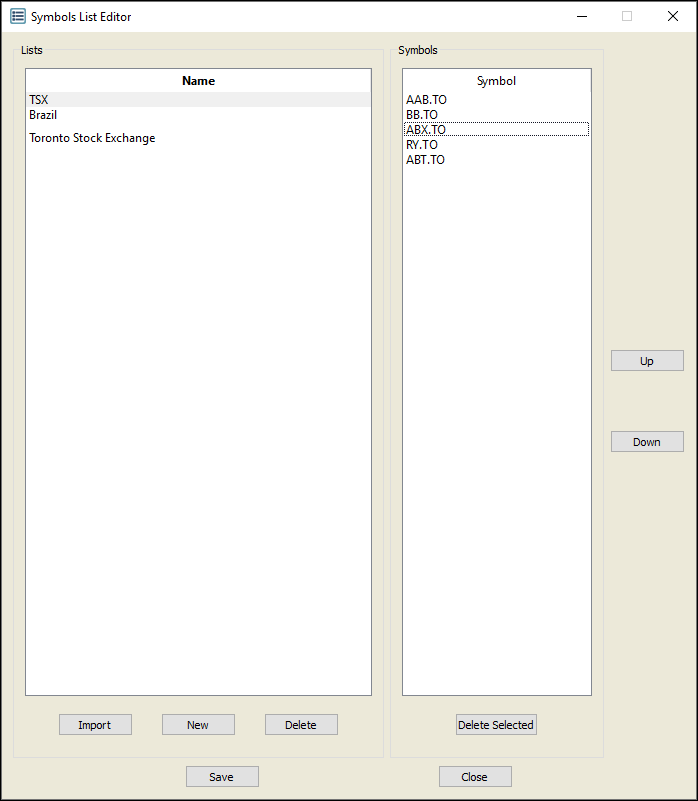Screen dimensions: 698x801
Task: Select symbol RY.TO
Action: pyautogui.click(x=422, y=145)
